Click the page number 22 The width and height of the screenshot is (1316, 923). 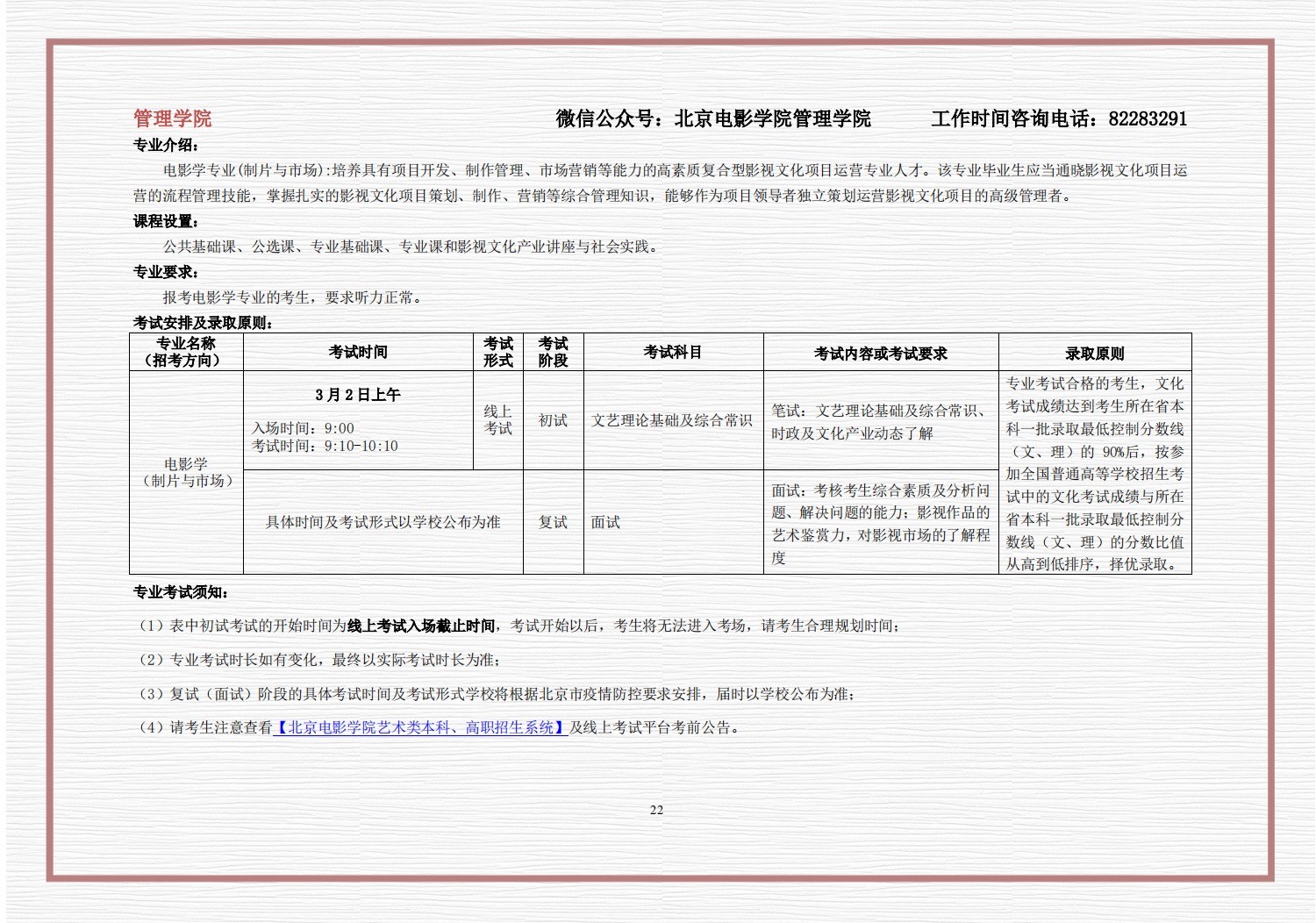[x=656, y=810]
